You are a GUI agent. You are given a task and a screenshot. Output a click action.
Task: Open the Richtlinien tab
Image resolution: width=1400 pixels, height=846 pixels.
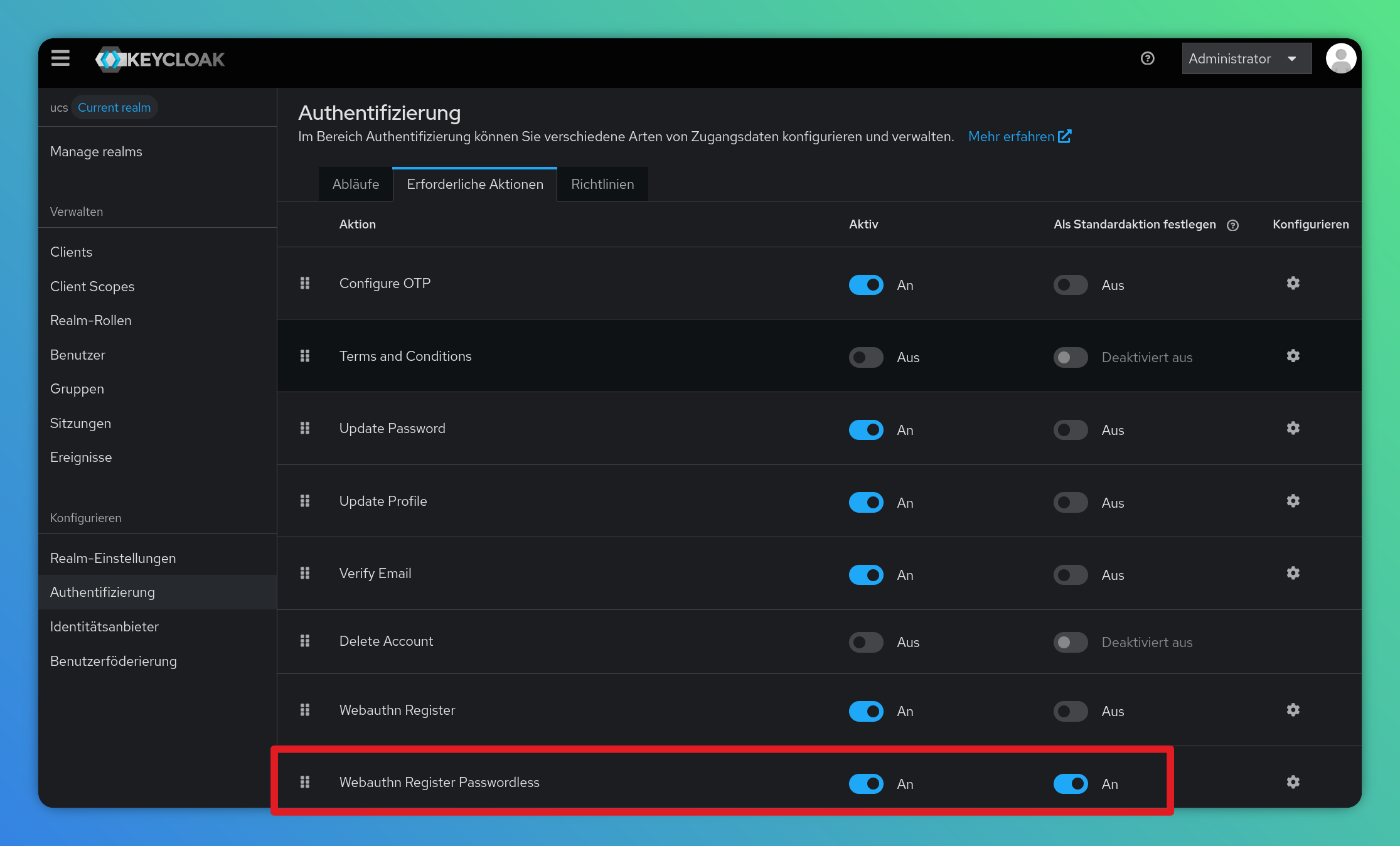pyautogui.click(x=602, y=184)
